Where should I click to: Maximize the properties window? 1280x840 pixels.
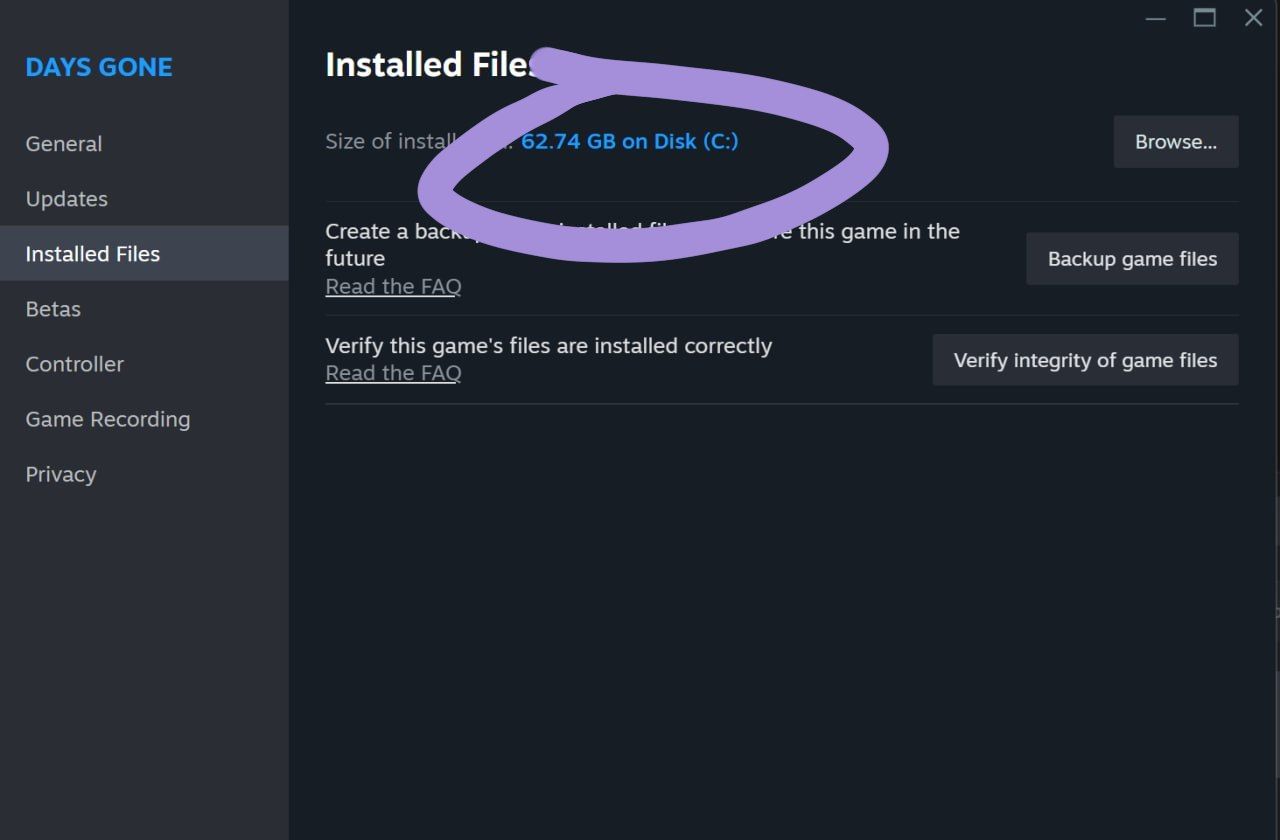coord(1205,18)
